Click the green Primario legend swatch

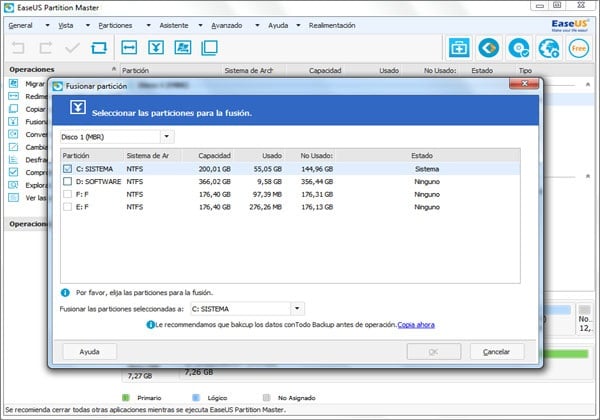click(x=126, y=397)
